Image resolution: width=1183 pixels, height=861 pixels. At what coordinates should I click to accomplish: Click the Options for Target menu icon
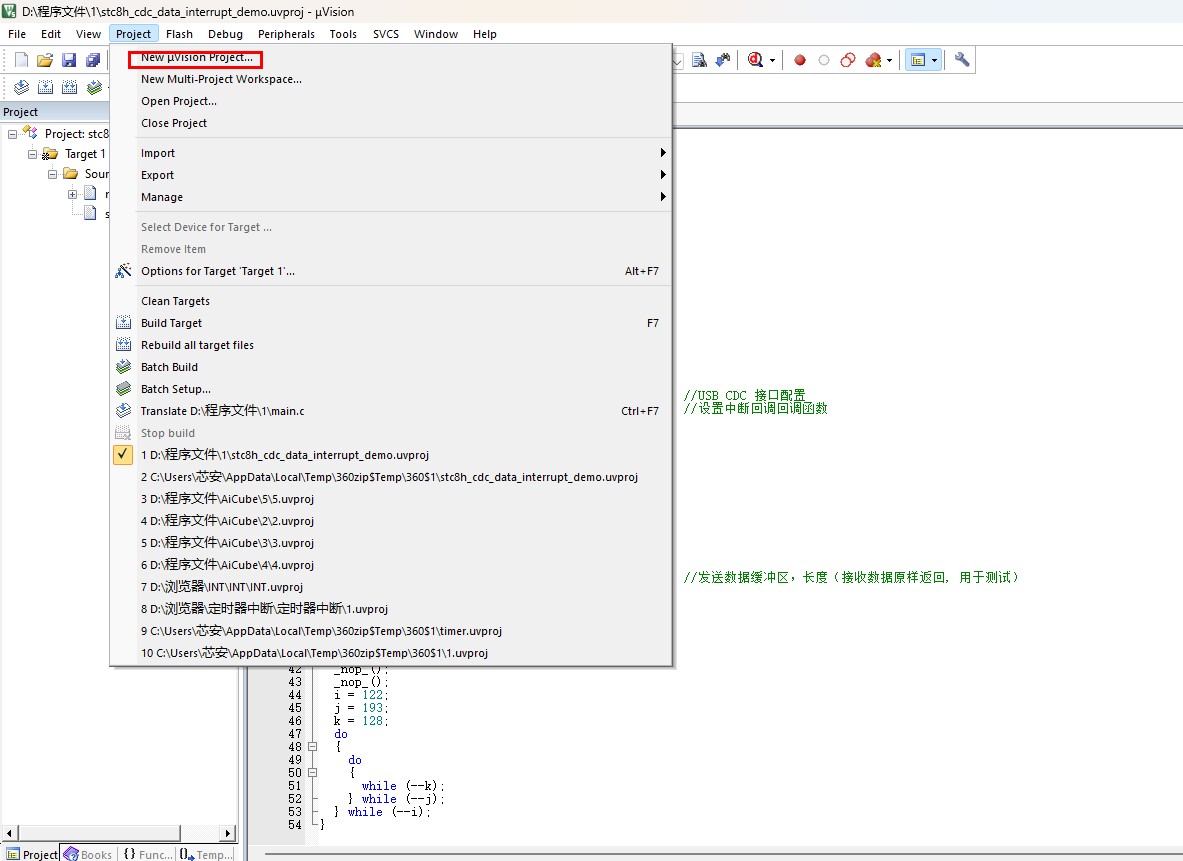(x=123, y=270)
